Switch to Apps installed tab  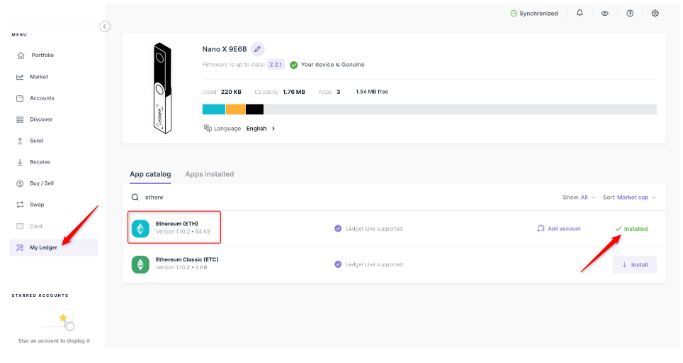[x=210, y=174]
